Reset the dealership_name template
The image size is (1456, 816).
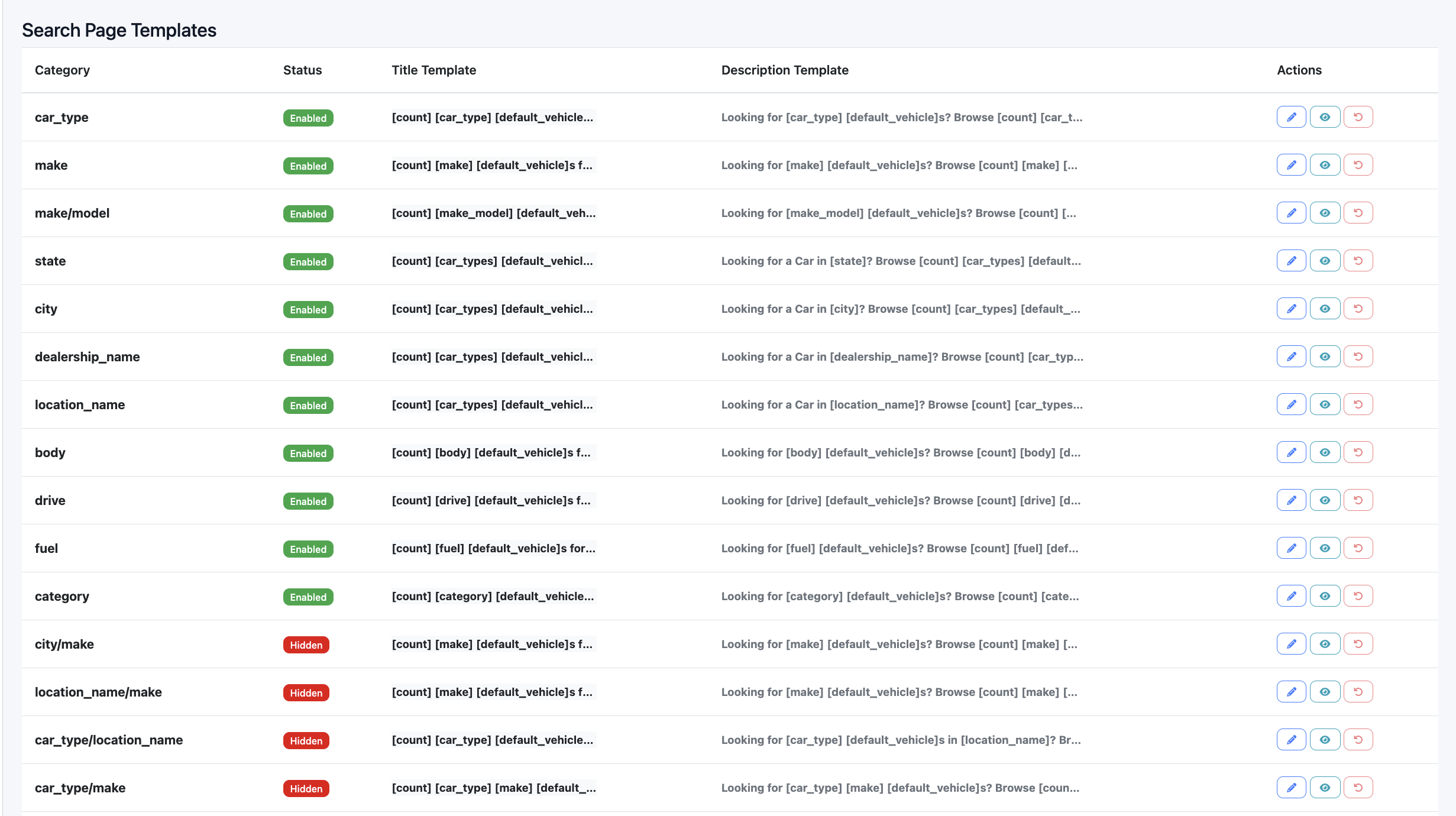coord(1358,357)
